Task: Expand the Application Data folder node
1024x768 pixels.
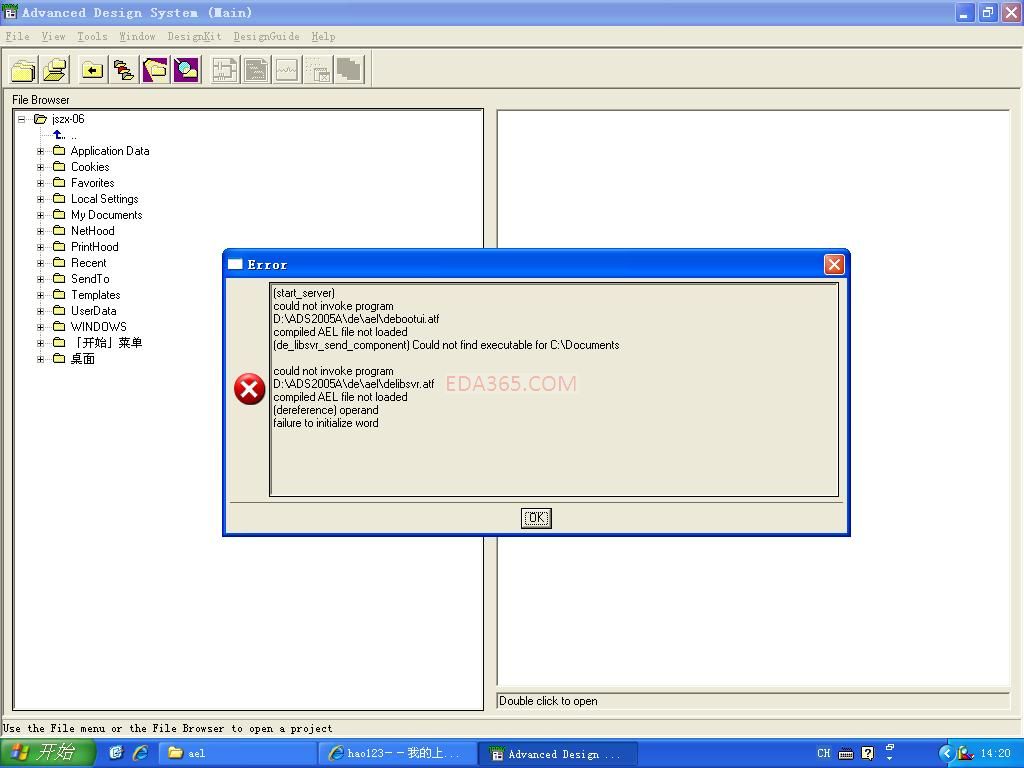Action: [x=40, y=151]
